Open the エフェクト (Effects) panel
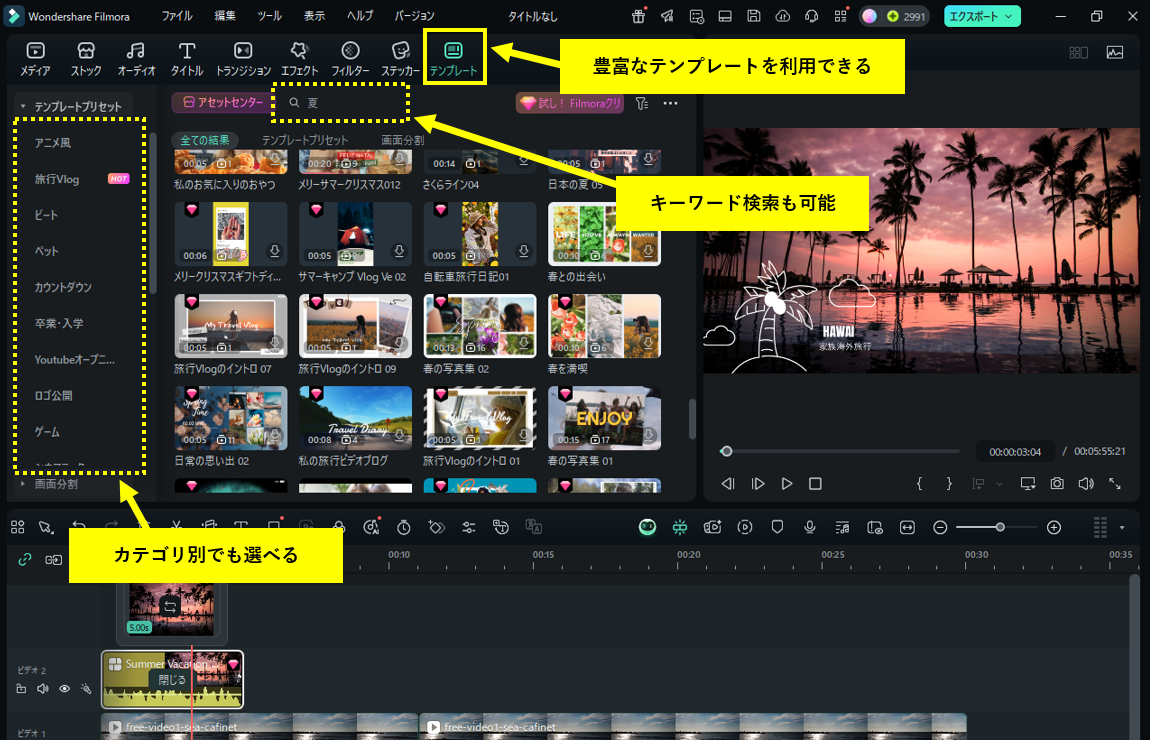 point(299,59)
